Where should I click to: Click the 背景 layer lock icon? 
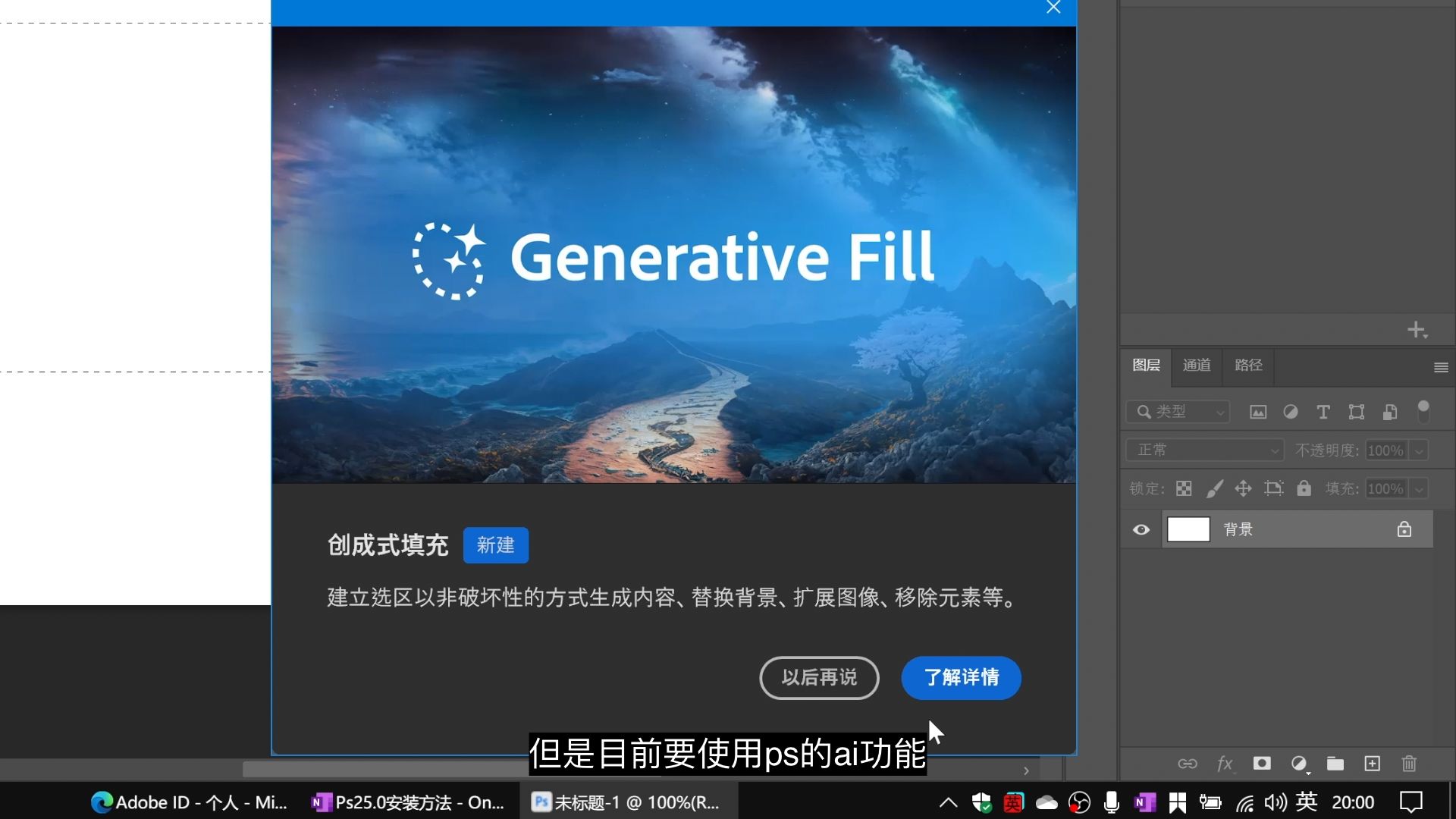1404,529
